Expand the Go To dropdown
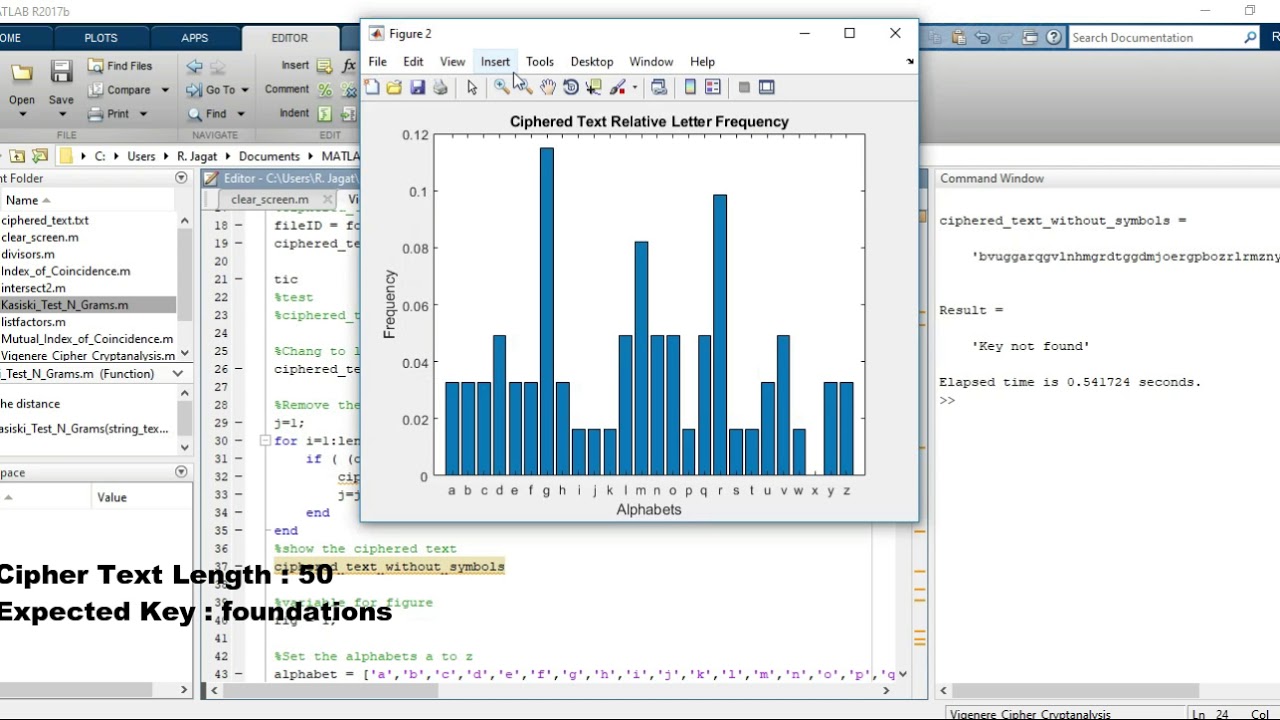The height and width of the screenshot is (720, 1280). [x=245, y=90]
